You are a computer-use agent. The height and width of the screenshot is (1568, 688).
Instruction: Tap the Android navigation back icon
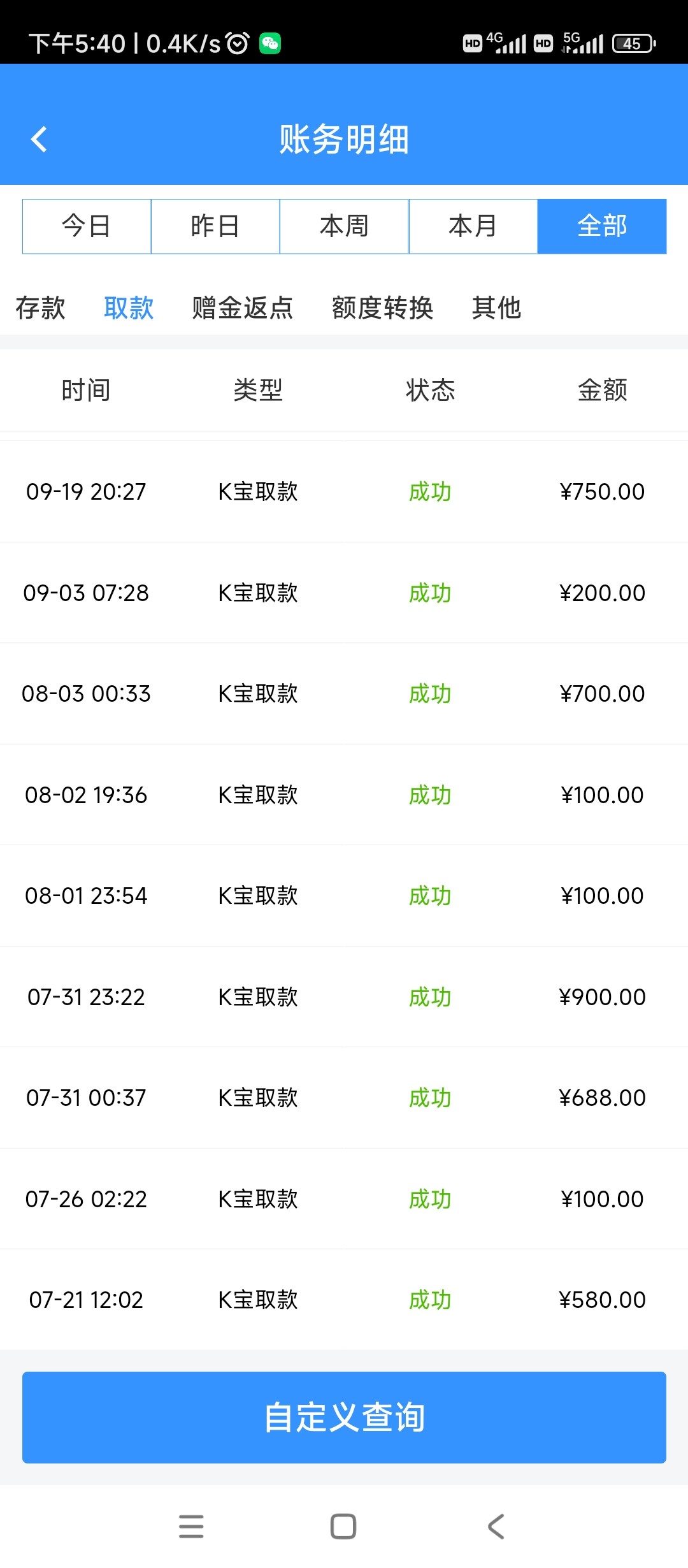click(496, 1526)
